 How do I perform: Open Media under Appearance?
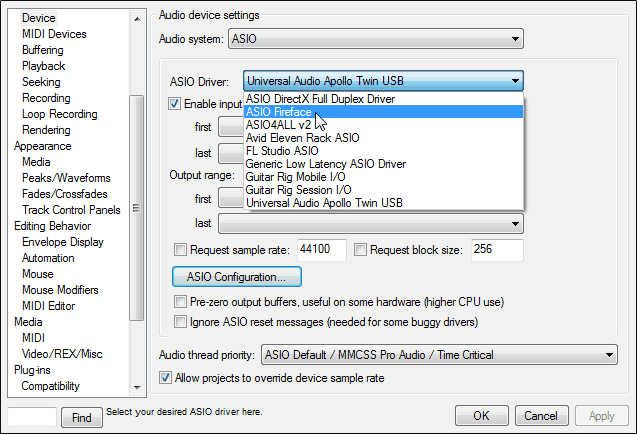pos(36,162)
